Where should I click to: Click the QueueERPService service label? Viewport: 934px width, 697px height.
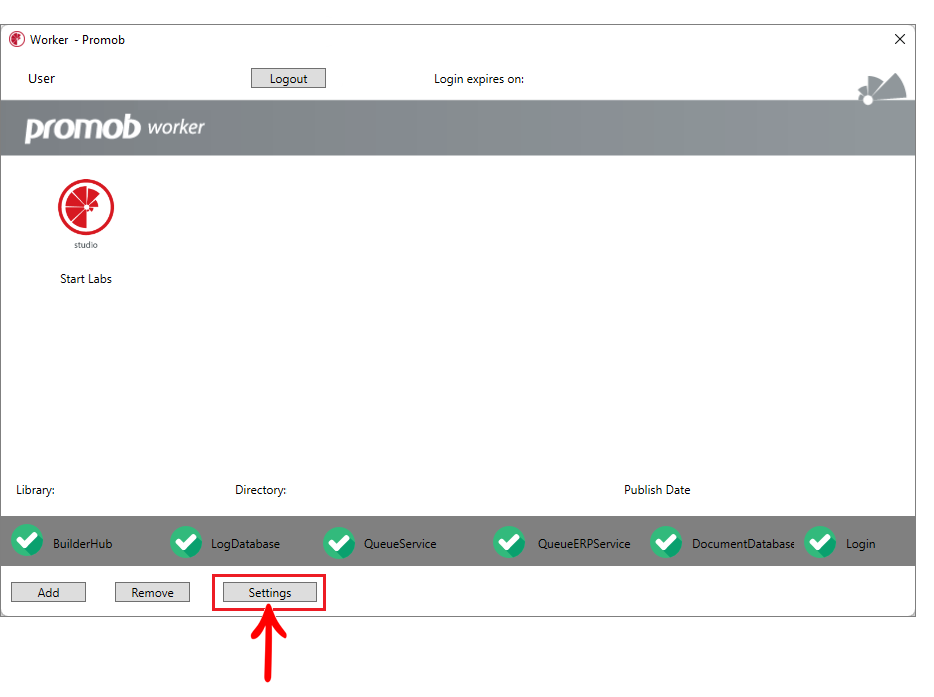coord(584,544)
